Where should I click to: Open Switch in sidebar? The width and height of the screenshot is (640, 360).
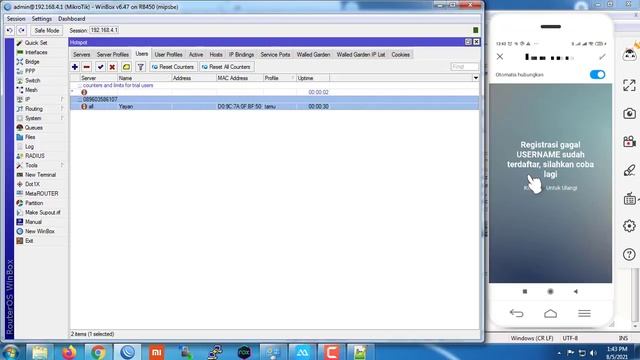[32, 80]
